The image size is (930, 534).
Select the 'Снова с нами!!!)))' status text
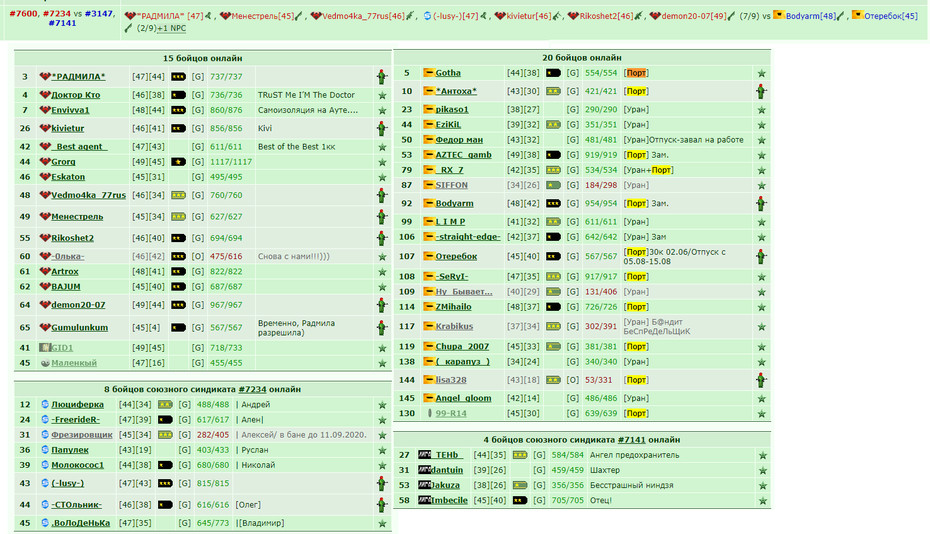pos(294,256)
